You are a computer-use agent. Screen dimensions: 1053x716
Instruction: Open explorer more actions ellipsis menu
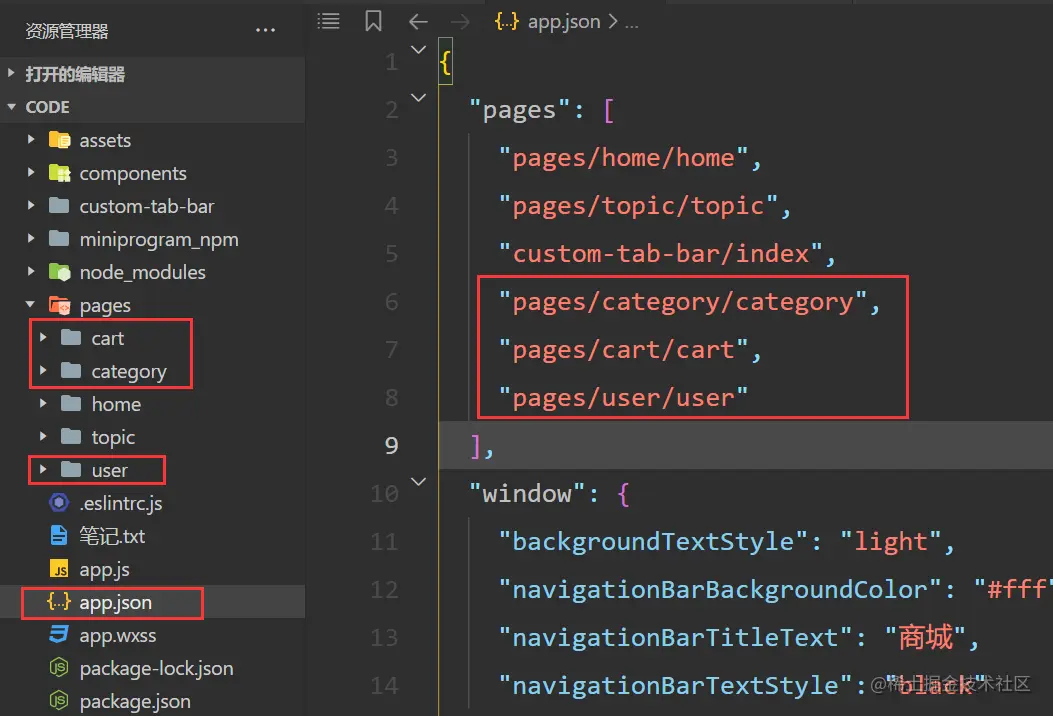point(265,30)
